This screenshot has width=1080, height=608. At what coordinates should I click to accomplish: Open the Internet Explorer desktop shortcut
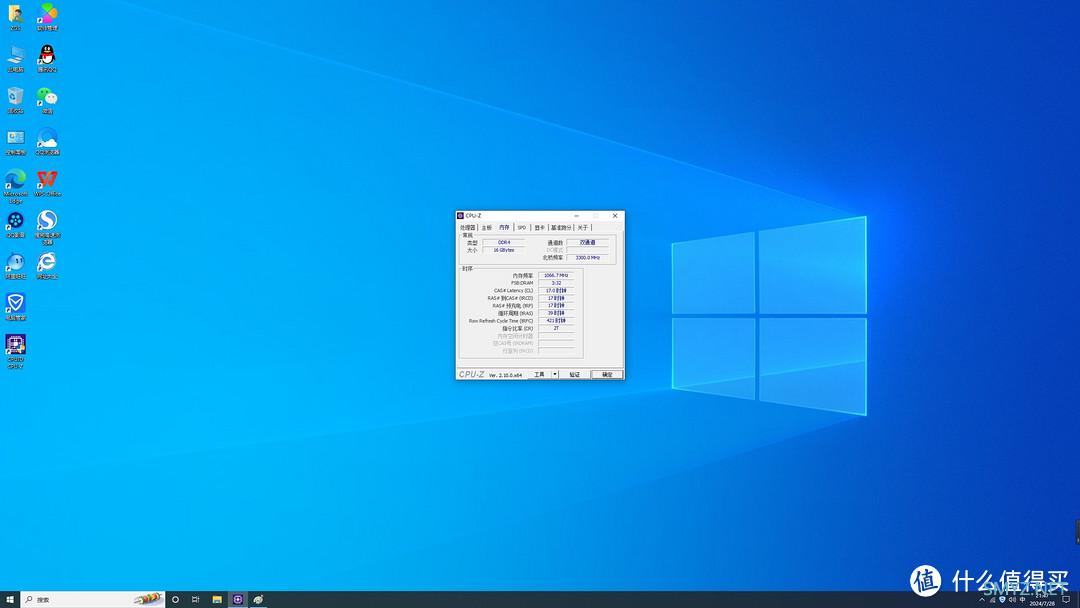pos(47,265)
